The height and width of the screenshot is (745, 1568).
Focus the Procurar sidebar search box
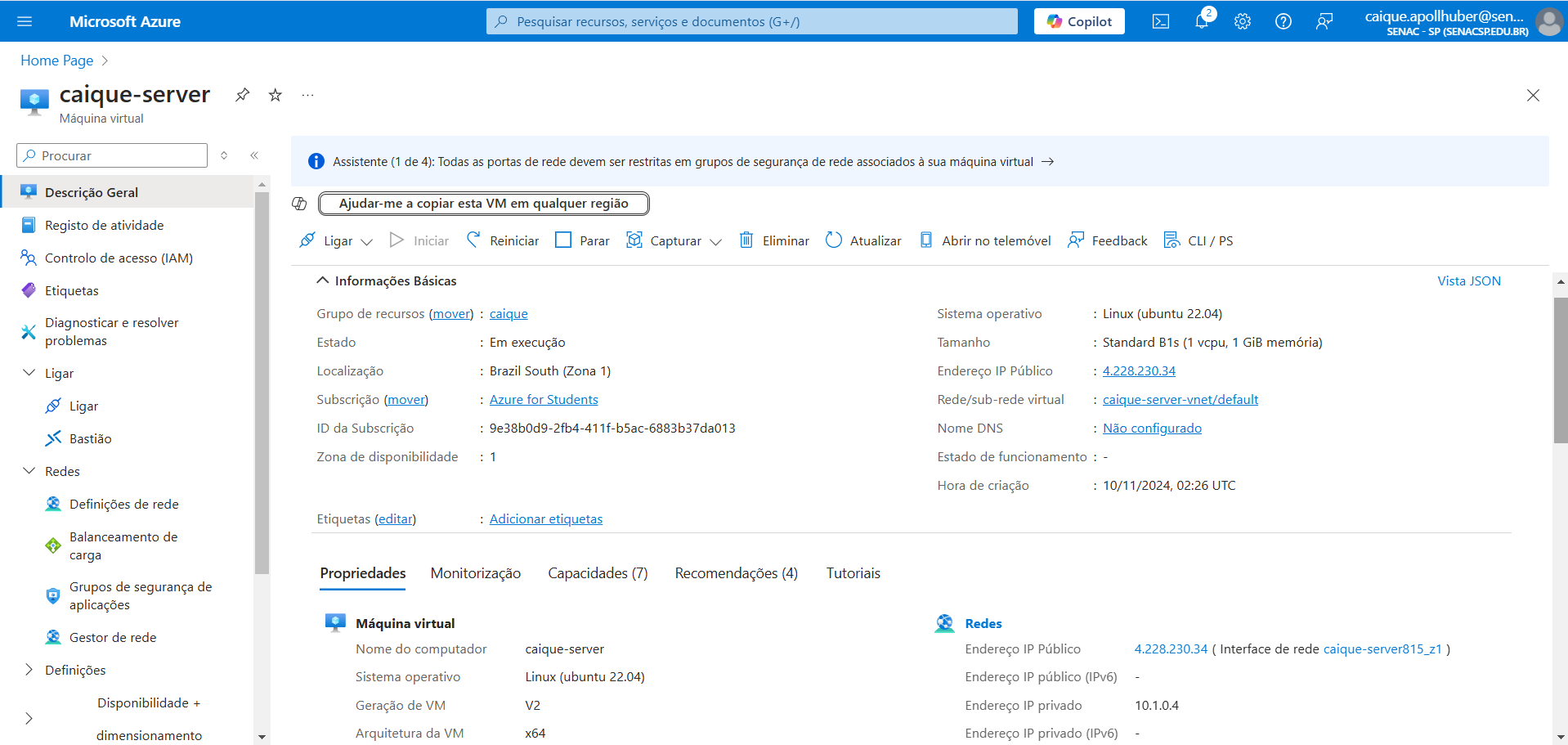tap(112, 155)
